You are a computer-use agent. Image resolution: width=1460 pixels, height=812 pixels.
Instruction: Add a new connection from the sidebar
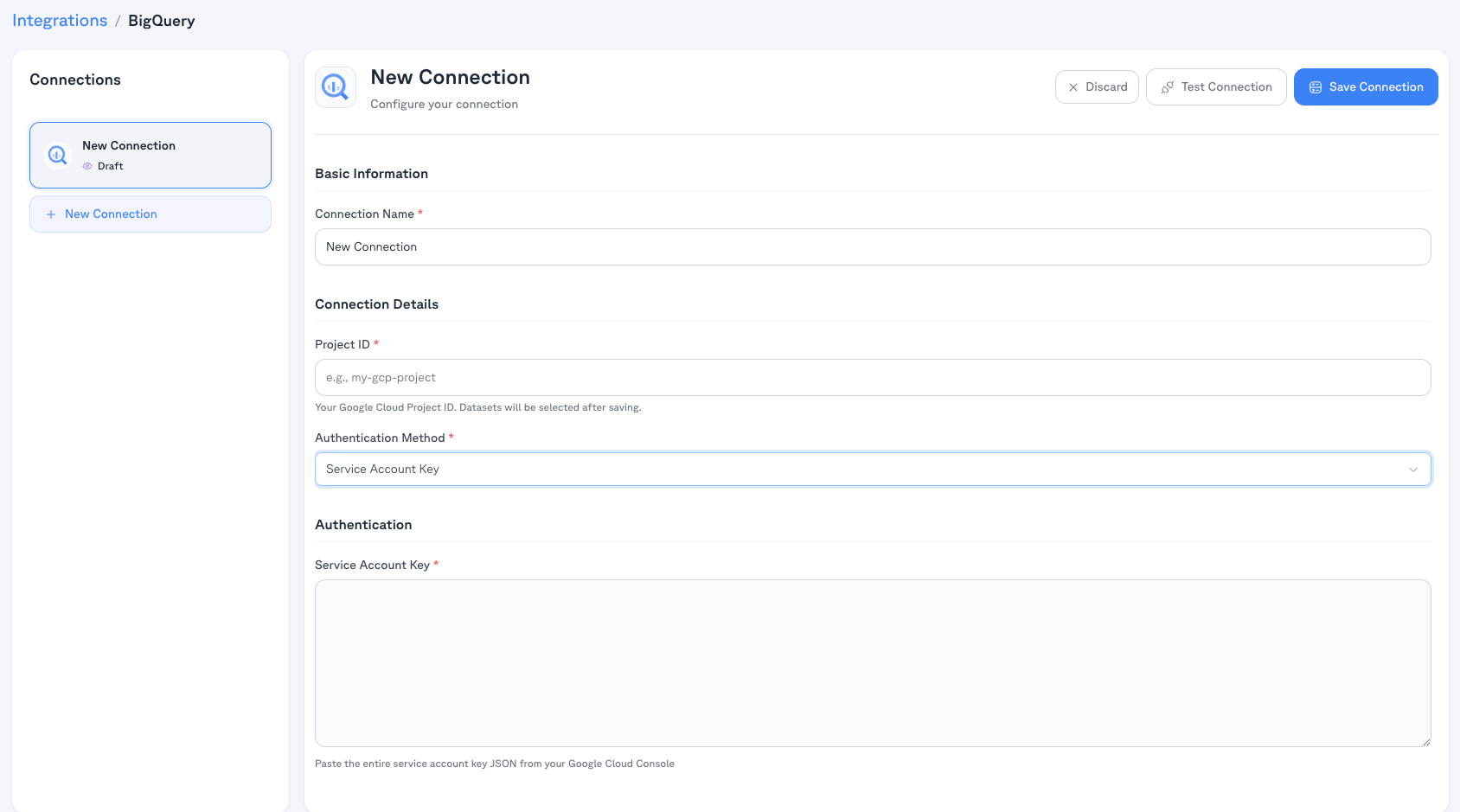click(150, 214)
